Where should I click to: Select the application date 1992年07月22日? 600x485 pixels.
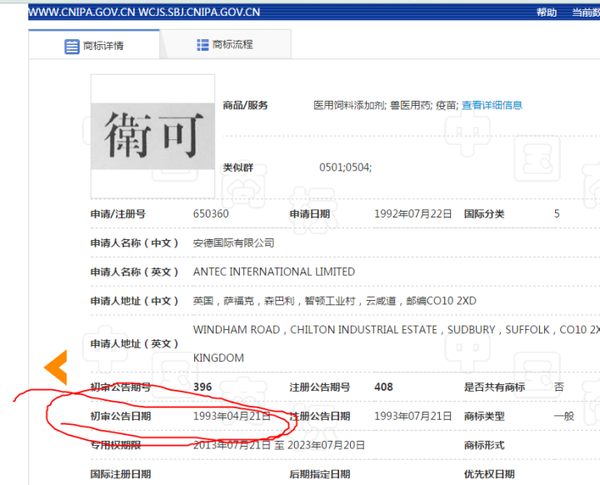click(x=413, y=214)
